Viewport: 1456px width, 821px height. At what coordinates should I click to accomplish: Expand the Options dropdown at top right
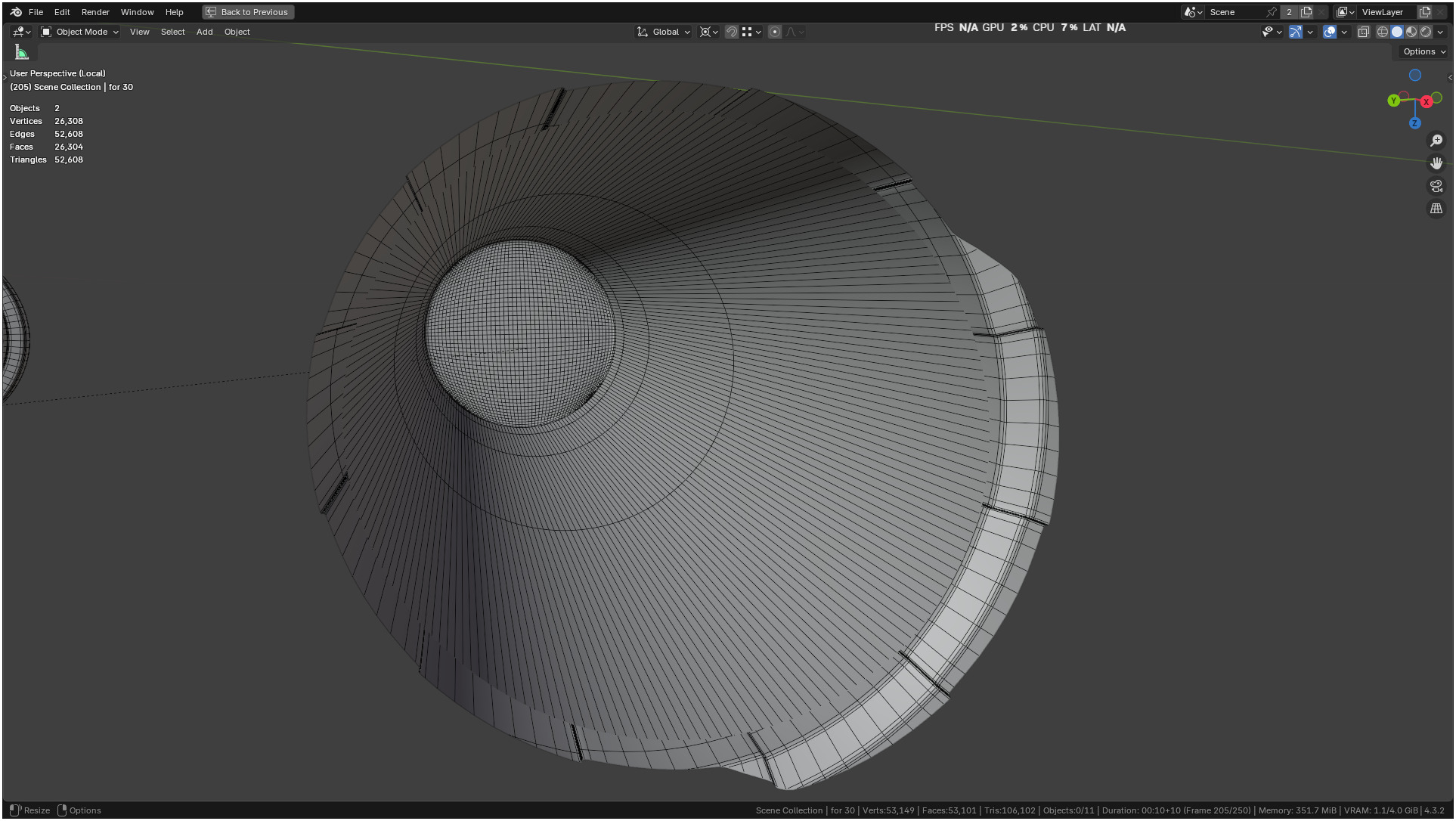click(x=1423, y=51)
